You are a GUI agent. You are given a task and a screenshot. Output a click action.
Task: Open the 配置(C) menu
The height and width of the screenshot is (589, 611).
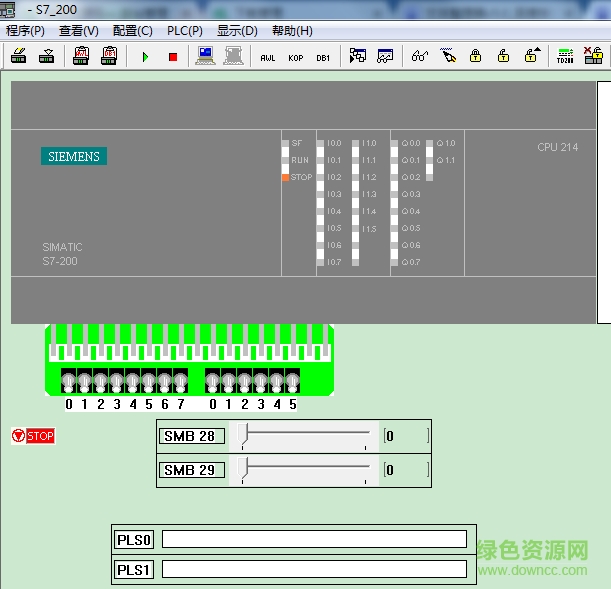133,31
